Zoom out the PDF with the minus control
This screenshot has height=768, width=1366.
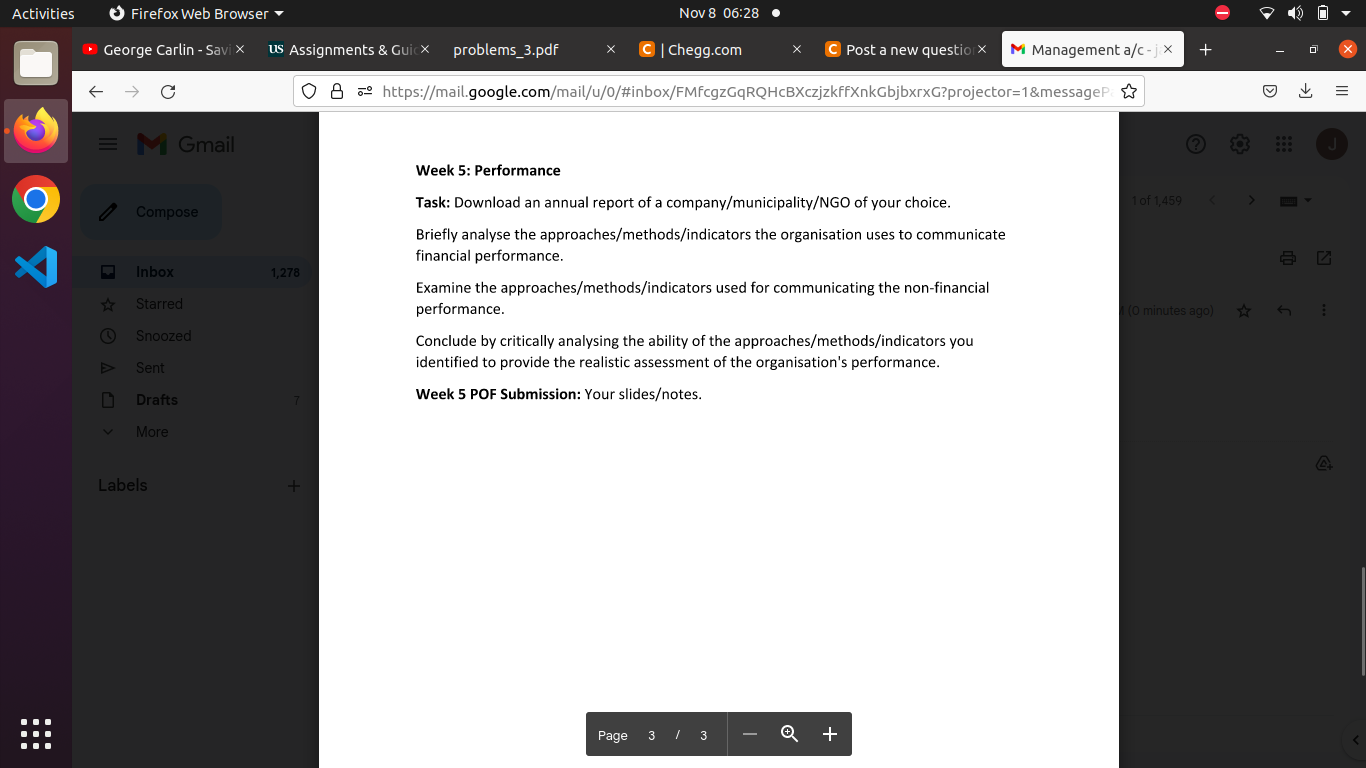(x=749, y=733)
